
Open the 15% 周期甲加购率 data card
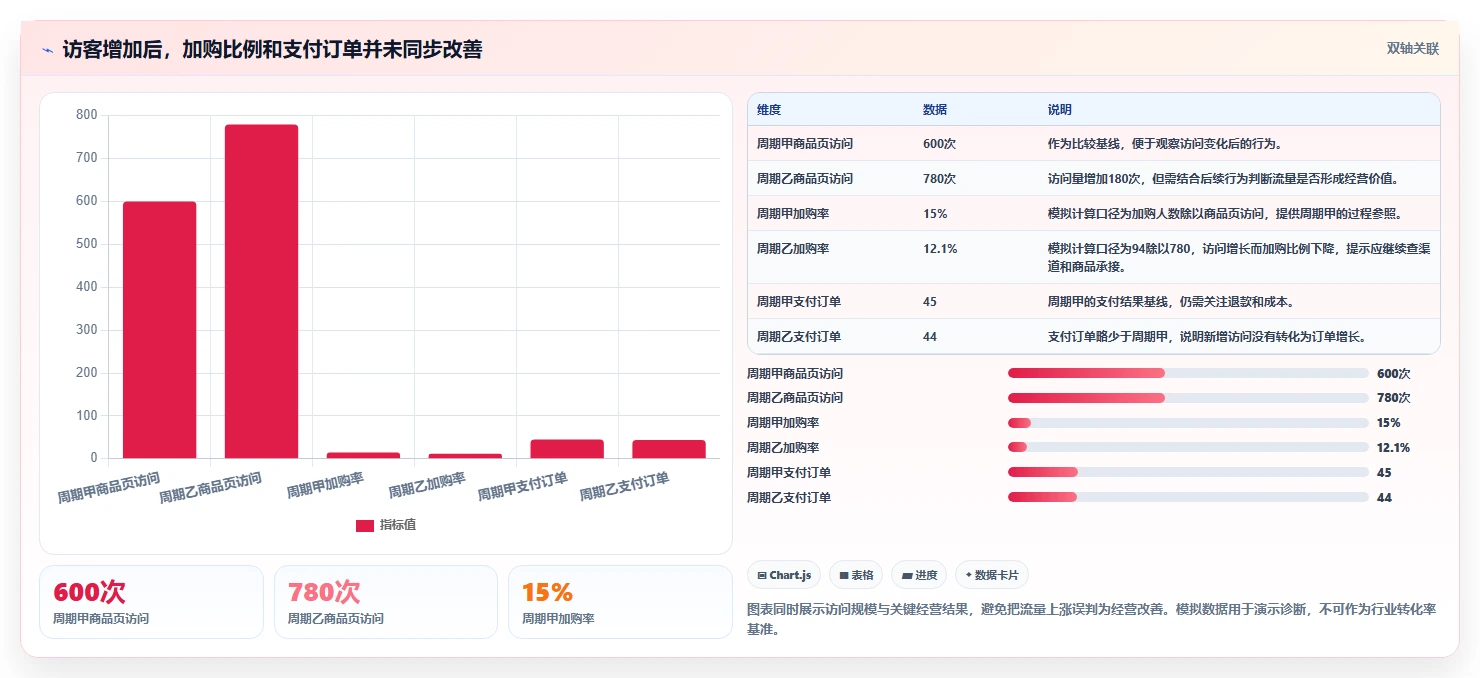[x=620, y=602]
